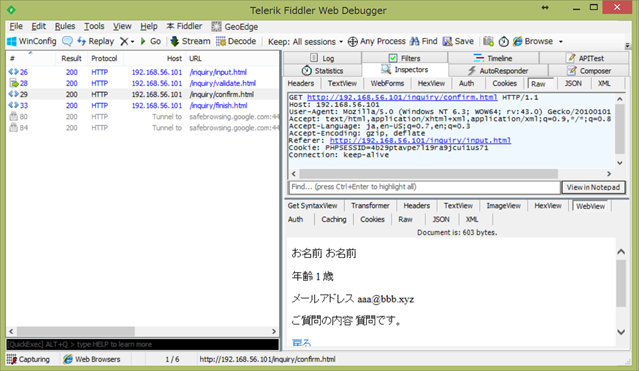Open the Timeline tab

pyautogui.click(x=493, y=58)
